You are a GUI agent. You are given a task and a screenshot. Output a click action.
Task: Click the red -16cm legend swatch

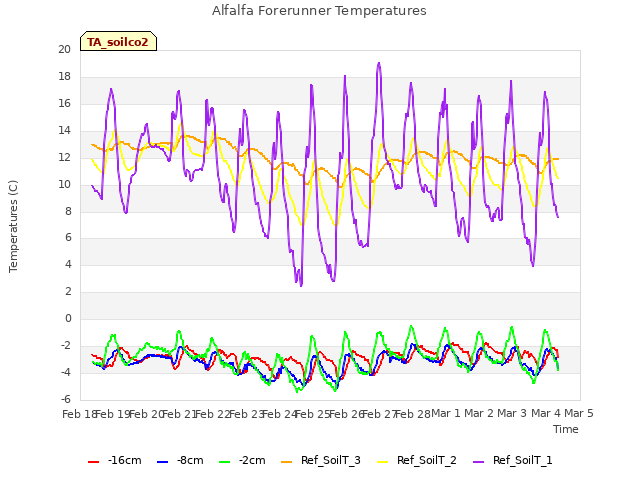94,462
